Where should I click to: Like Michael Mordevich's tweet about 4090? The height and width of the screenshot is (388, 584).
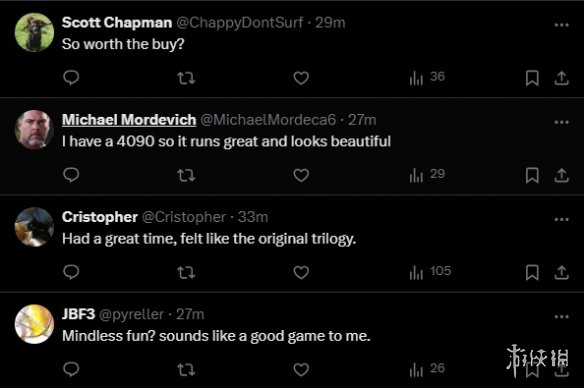tap(301, 175)
